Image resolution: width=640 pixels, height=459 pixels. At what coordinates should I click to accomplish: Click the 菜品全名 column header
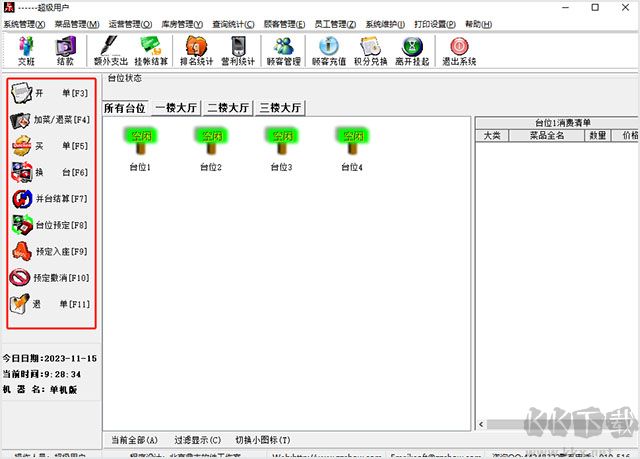point(547,135)
